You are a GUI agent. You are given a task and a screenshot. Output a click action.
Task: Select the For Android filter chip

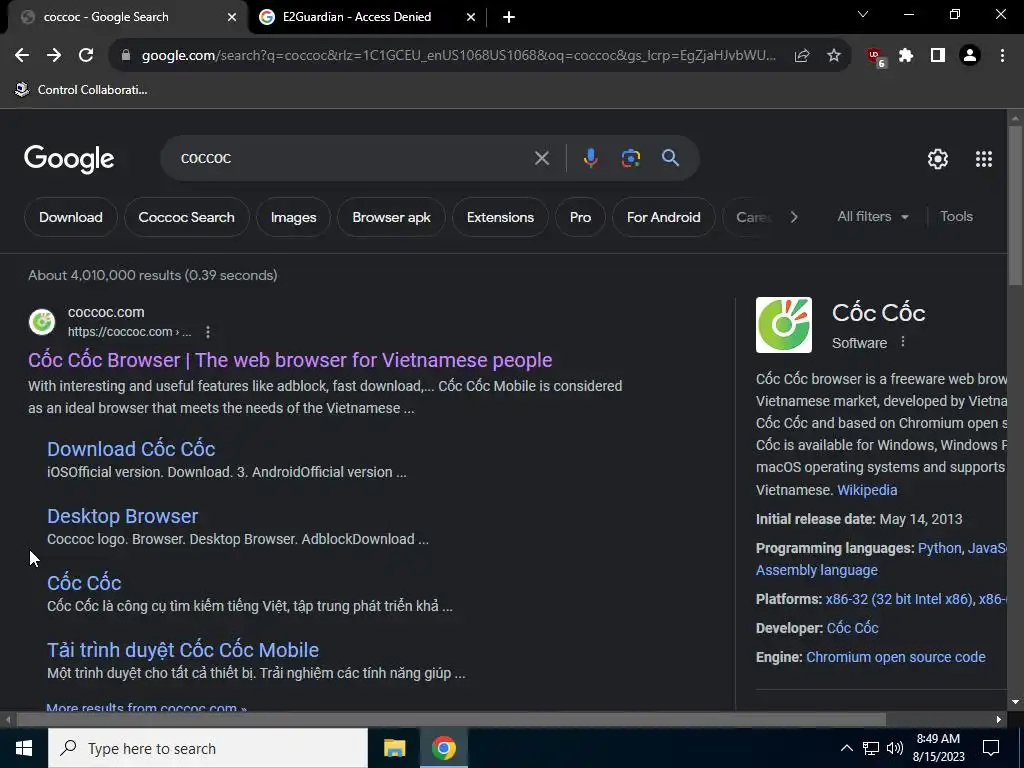click(x=664, y=217)
